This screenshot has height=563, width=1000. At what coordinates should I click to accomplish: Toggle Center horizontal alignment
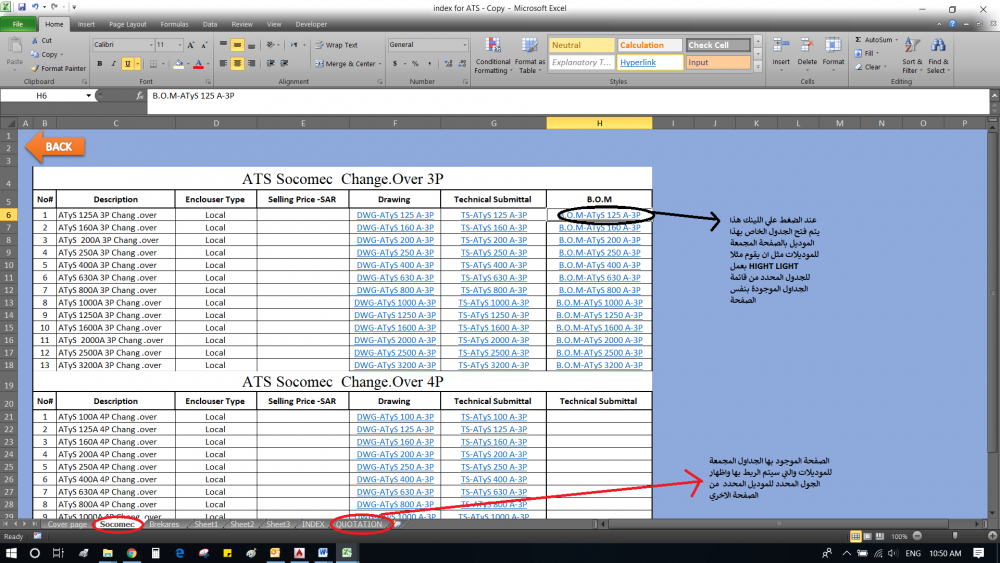(x=237, y=64)
